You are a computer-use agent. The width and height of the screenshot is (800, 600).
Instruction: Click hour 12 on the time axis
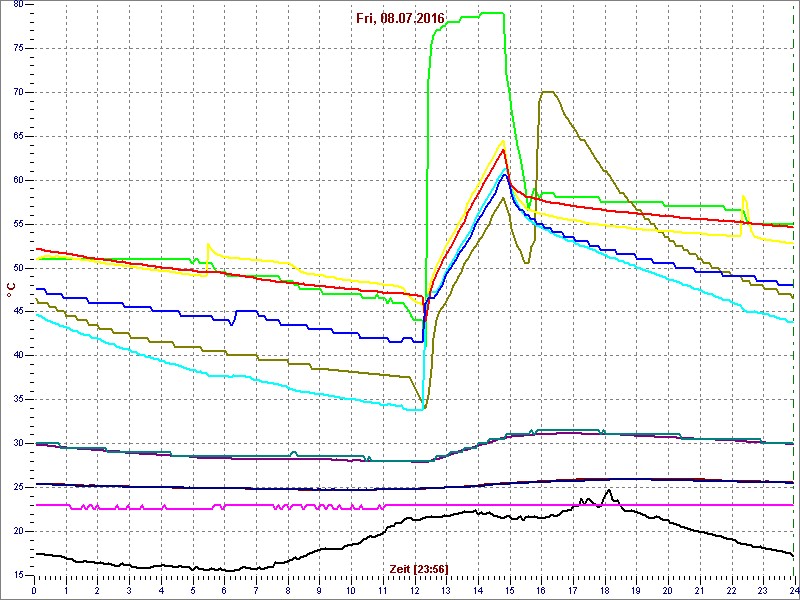pyautogui.click(x=414, y=588)
